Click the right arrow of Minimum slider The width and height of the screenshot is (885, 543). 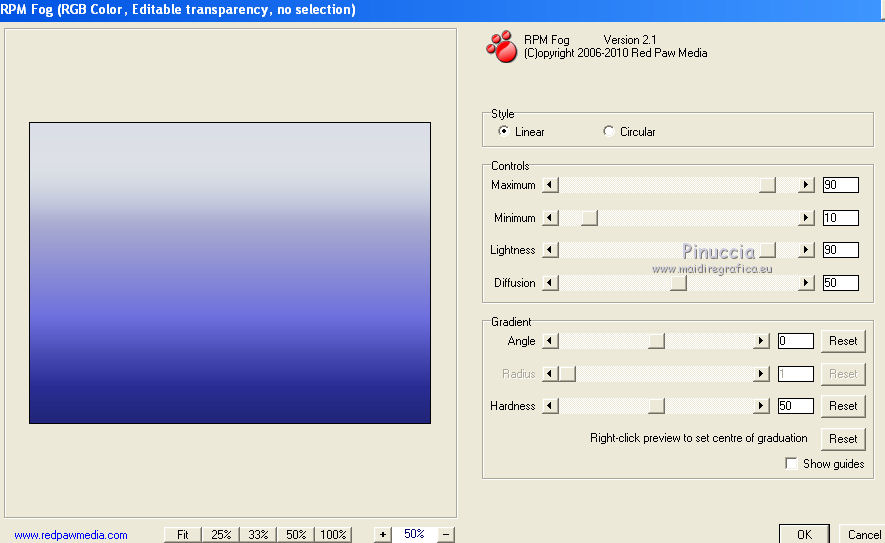(805, 217)
